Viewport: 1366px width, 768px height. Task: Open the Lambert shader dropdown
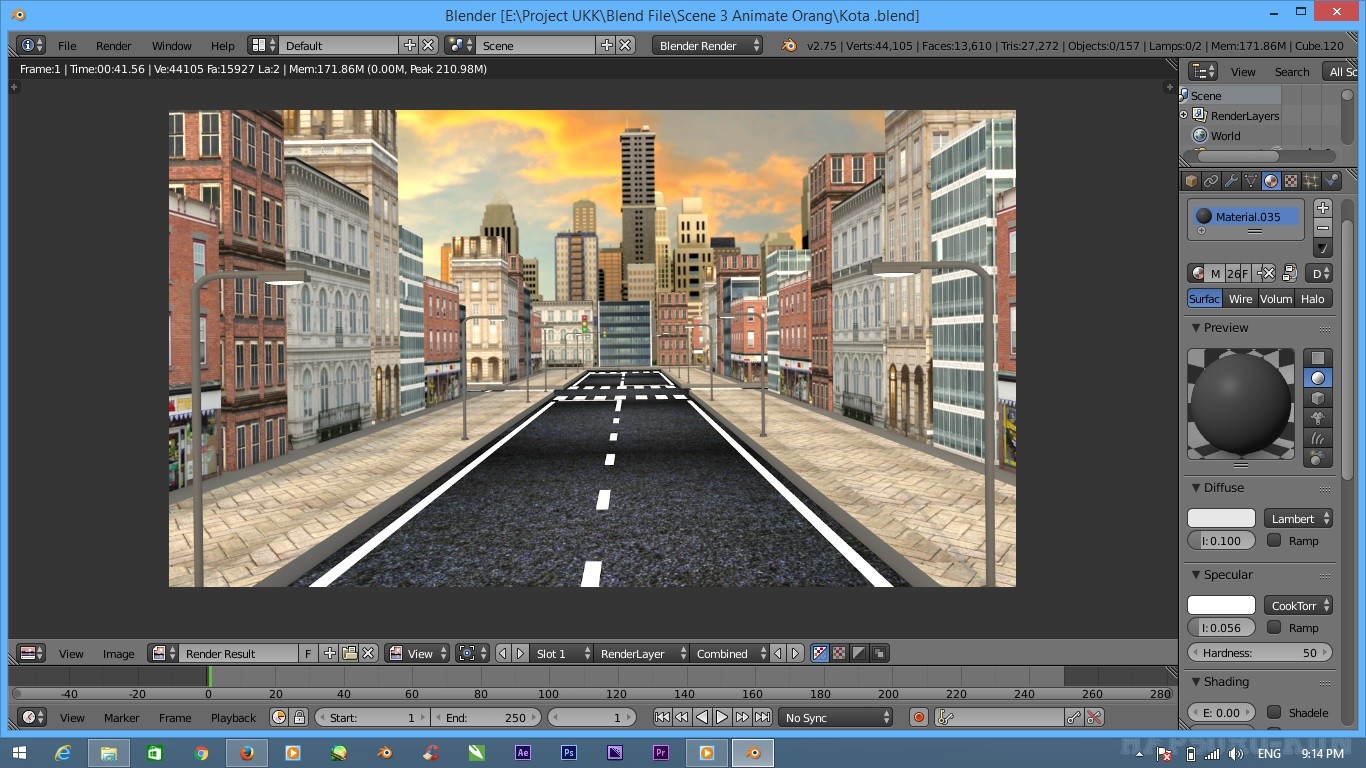pos(1297,518)
